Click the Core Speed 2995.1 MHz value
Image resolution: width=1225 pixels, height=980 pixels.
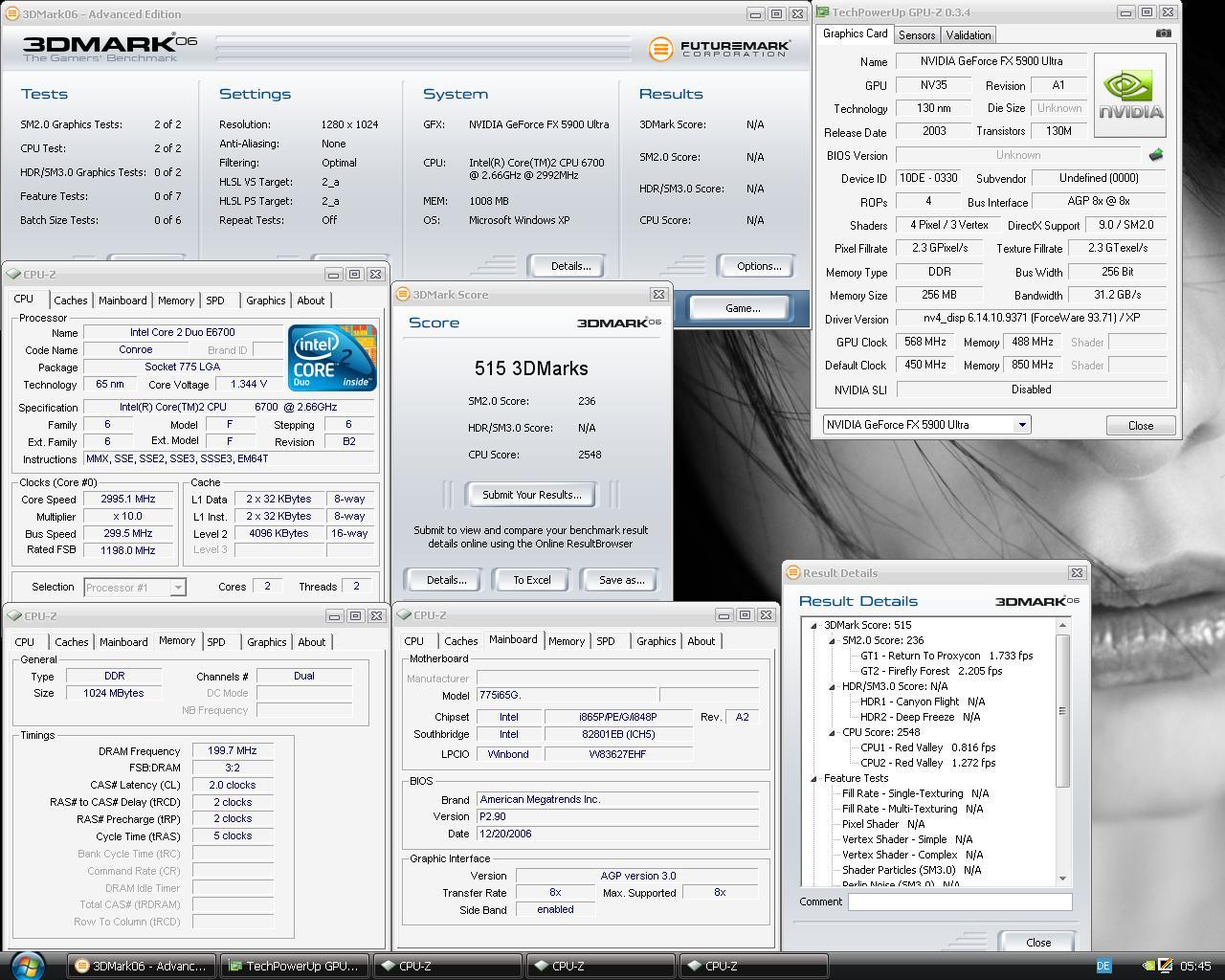127,499
